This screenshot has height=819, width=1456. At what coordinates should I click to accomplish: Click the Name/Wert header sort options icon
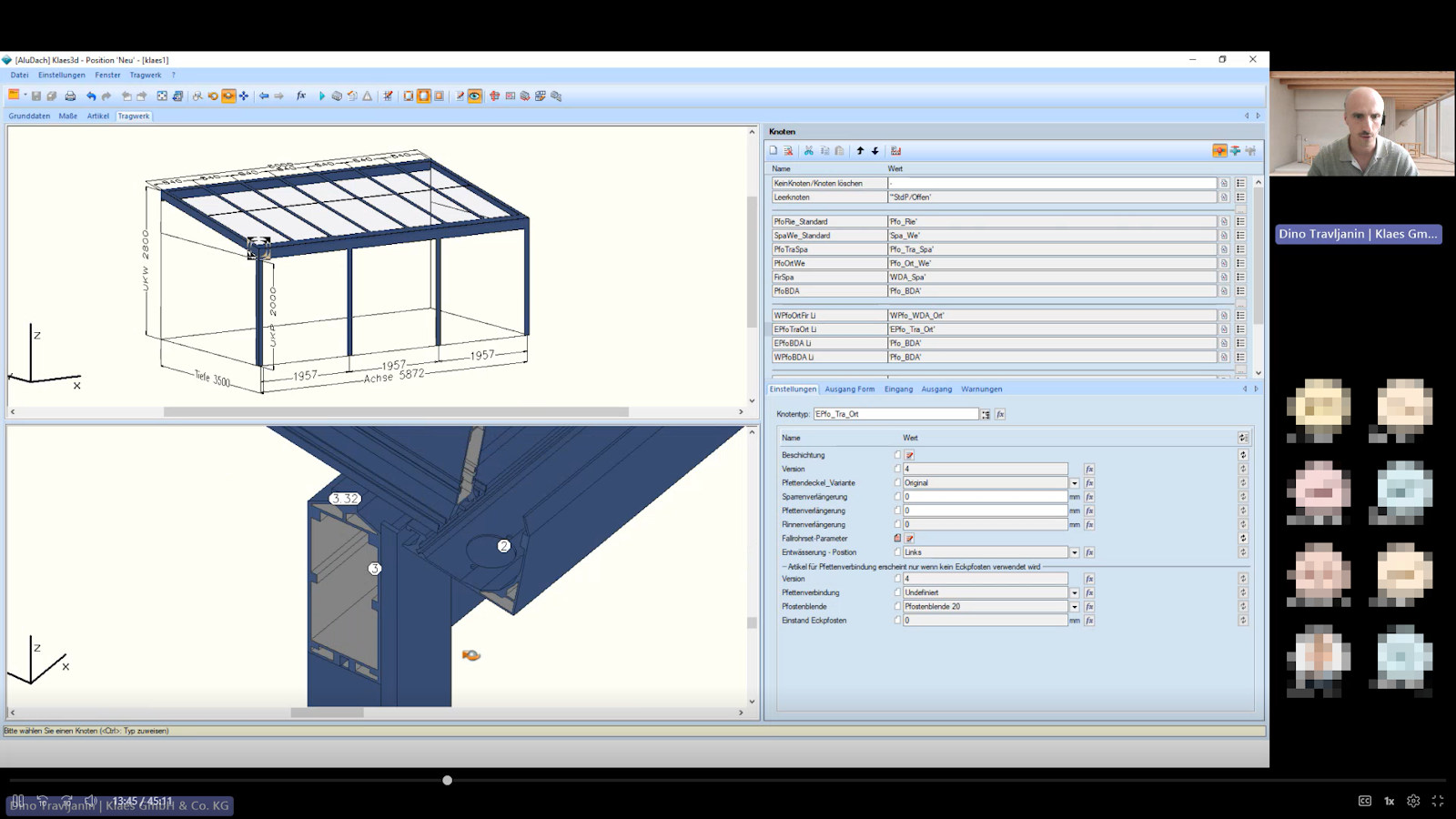click(x=1243, y=438)
